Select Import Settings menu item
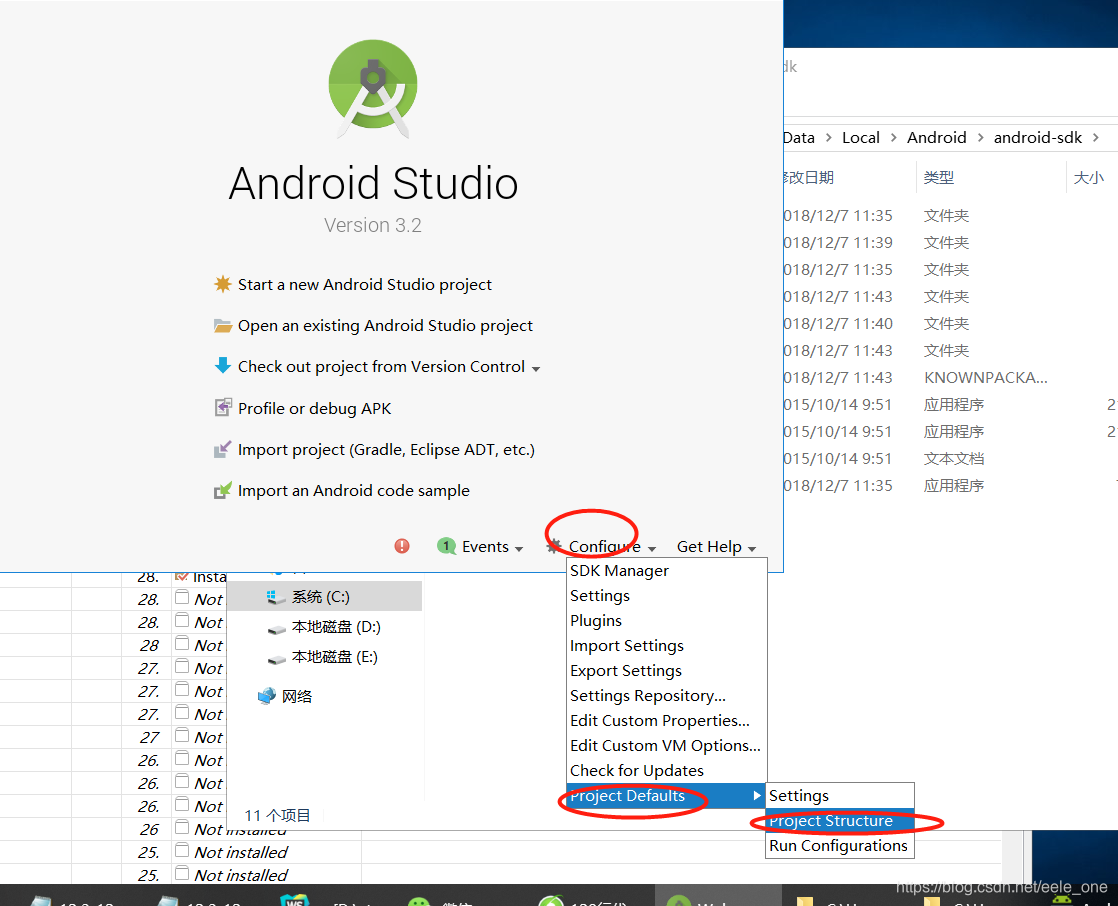This screenshot has width=1118, height=906. tap(667, 646)
